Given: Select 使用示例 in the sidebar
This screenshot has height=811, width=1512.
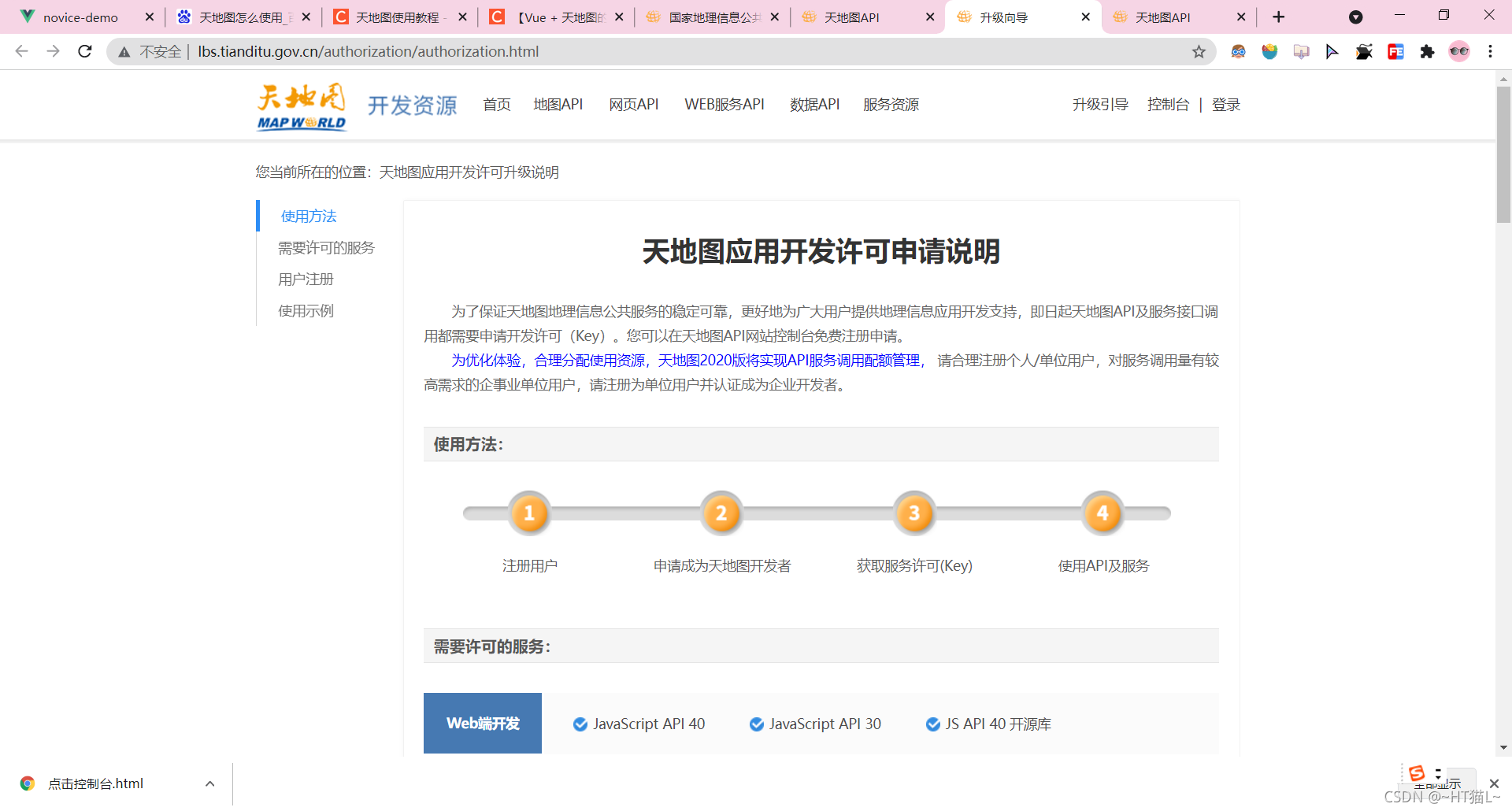Looking at the screenshot, I should click(306, 311).
